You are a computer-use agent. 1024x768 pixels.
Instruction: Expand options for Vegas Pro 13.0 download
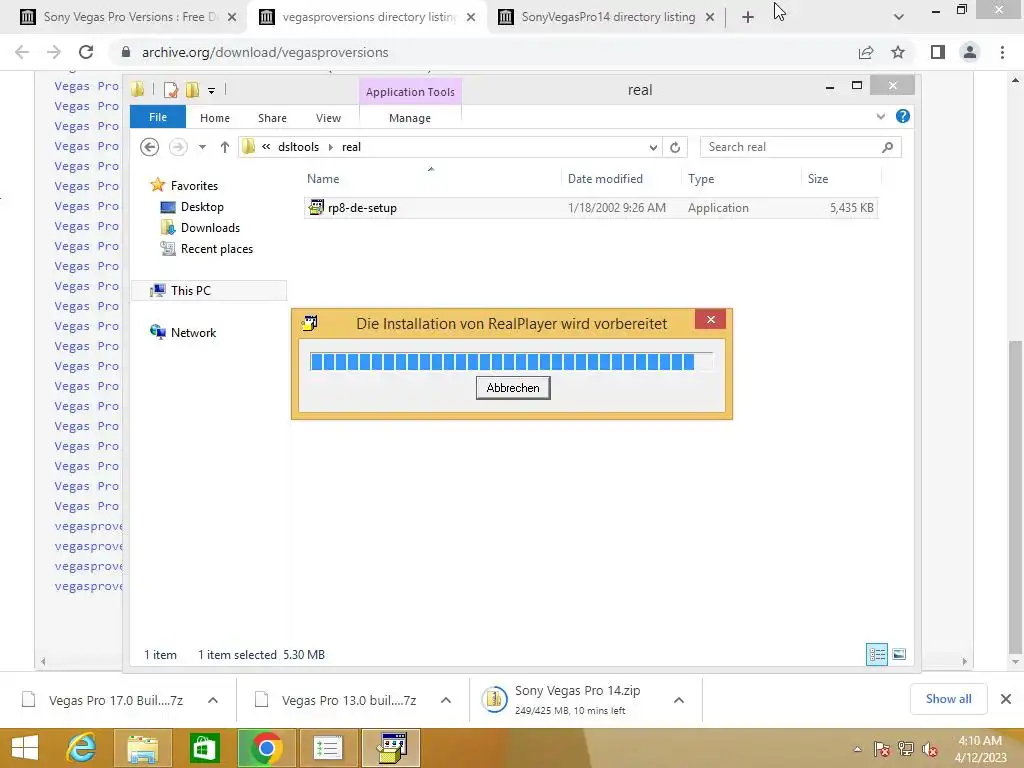coord(446,700)
